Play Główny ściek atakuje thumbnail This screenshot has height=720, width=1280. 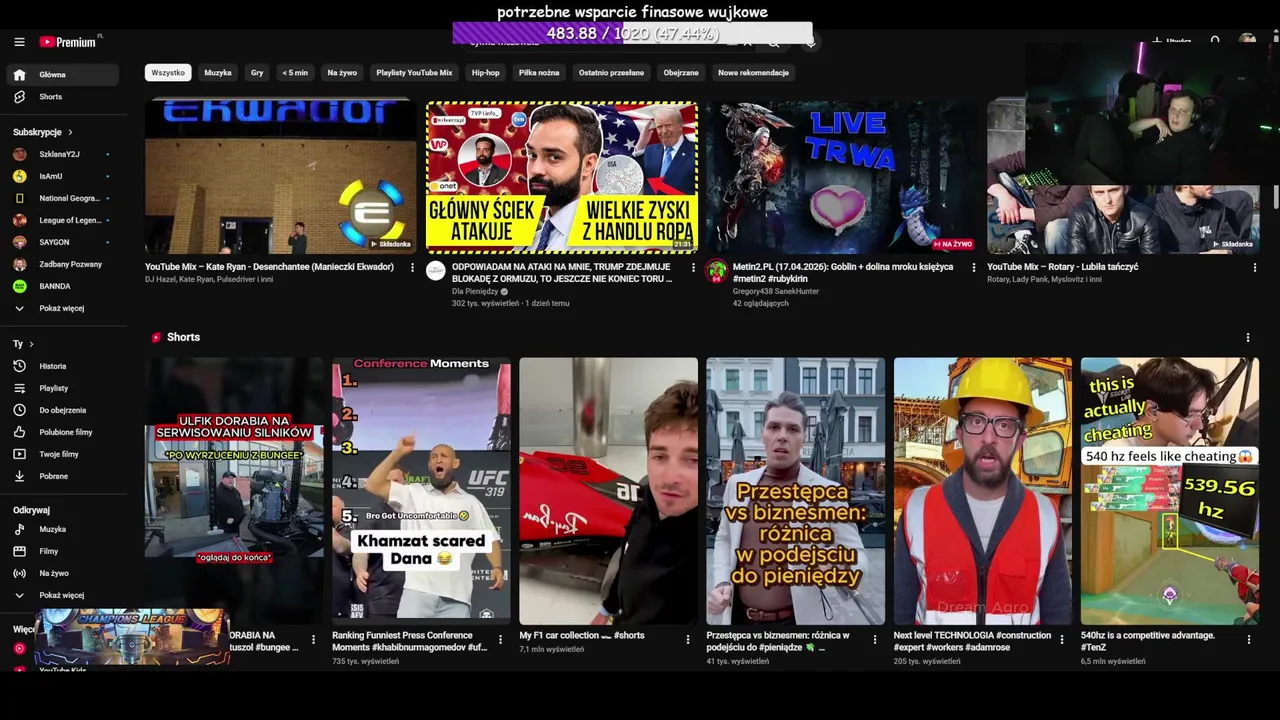pos(562,177)
